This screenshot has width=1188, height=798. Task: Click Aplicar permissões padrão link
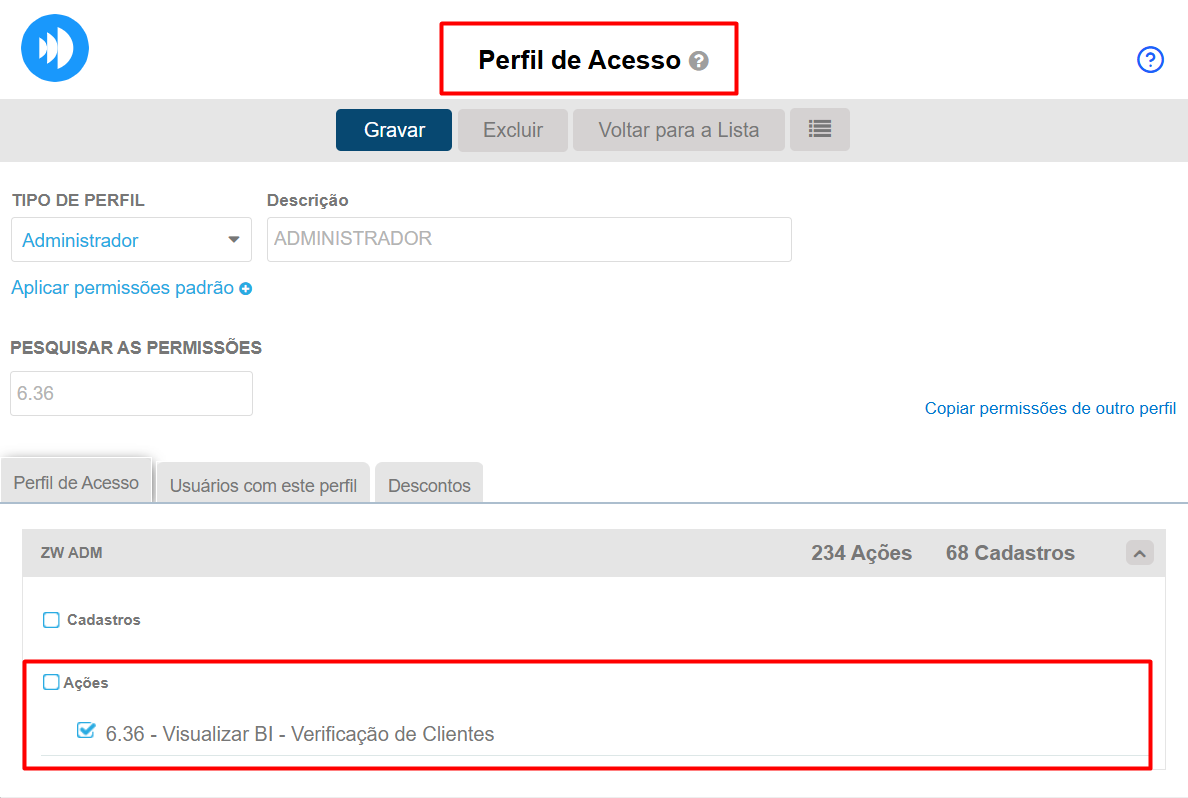(123, 288)
